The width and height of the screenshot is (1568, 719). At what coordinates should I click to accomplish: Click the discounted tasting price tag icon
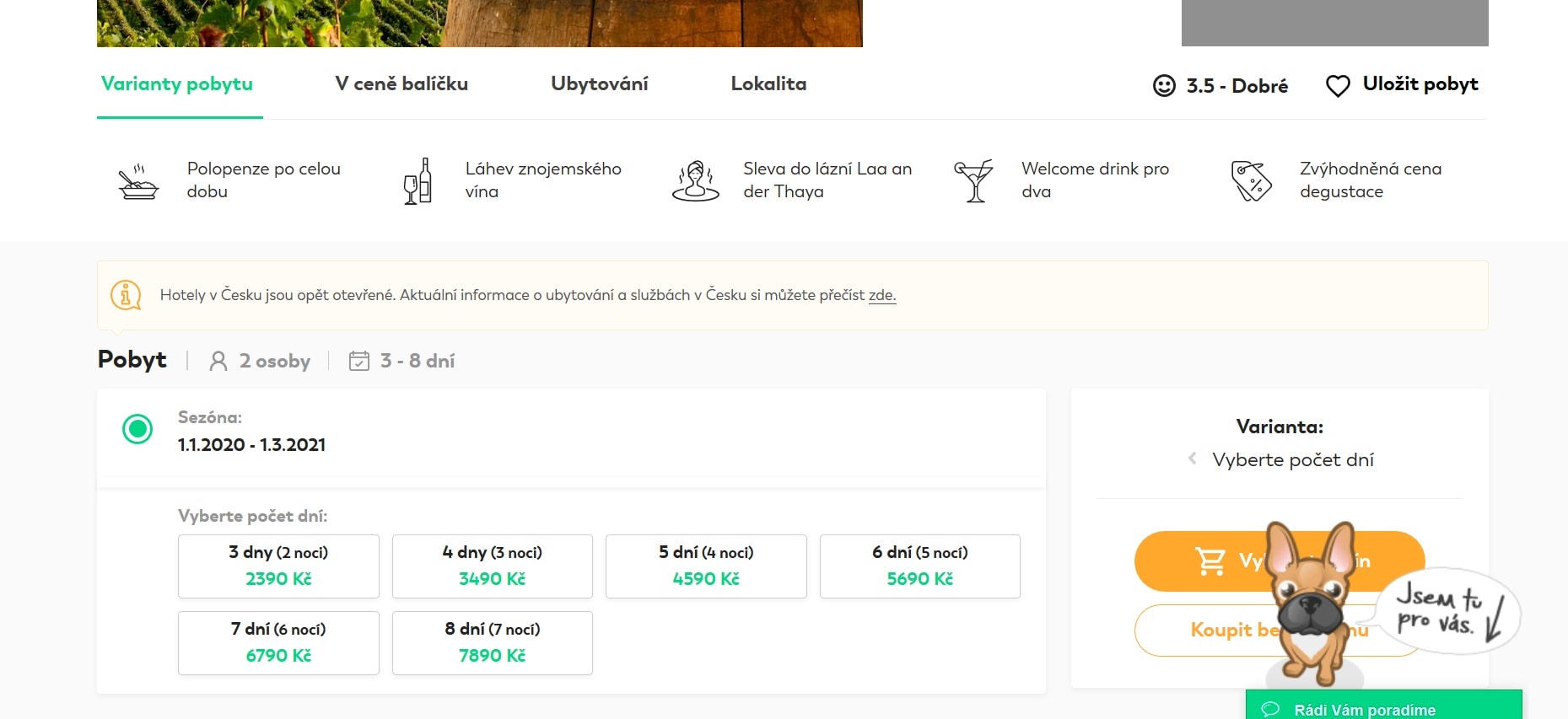coord(1252,181)
